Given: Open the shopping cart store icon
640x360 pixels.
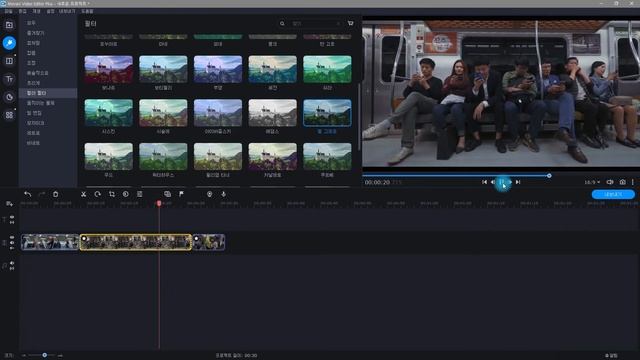Looking at the screenshot, I should pos(350,23).
